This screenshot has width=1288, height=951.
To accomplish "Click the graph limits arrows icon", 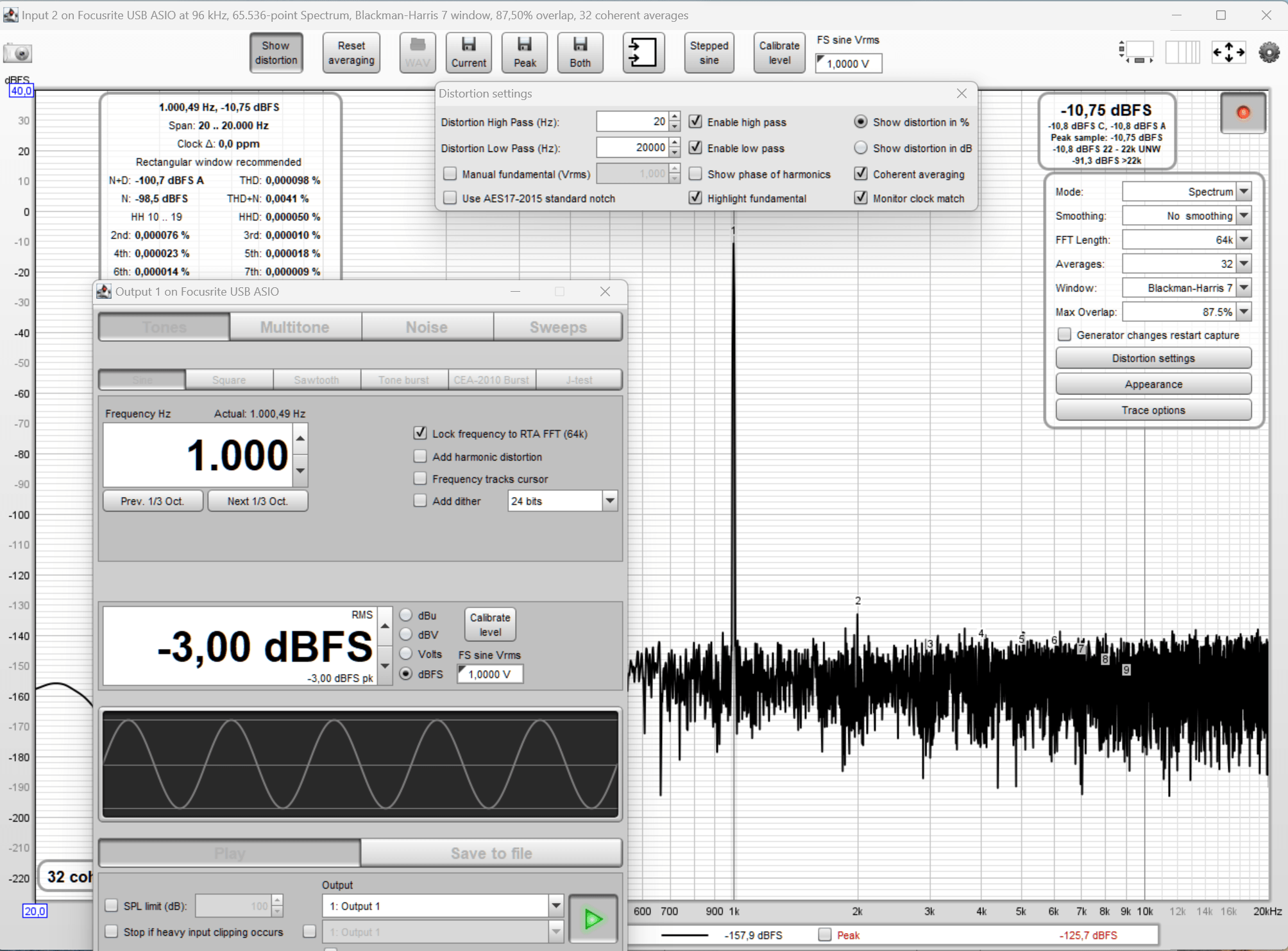I will (1228, 53).
